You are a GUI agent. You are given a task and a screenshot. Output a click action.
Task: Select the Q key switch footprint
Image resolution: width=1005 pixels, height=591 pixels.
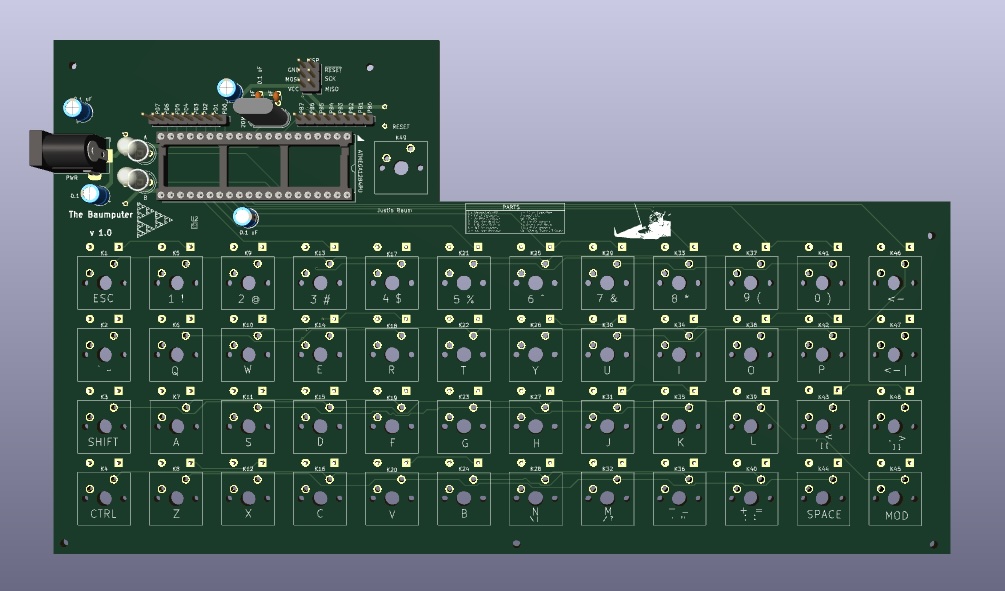[176, 354]
